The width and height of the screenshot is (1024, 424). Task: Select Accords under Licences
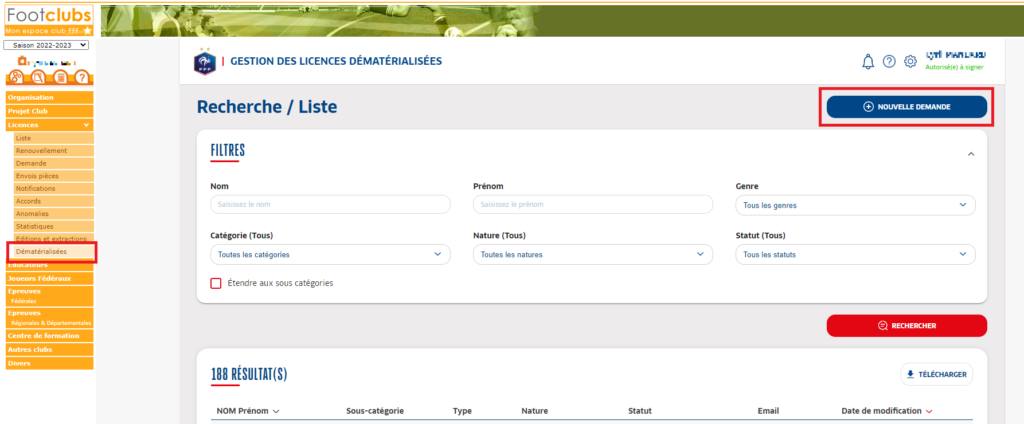[x=54, y=201]
